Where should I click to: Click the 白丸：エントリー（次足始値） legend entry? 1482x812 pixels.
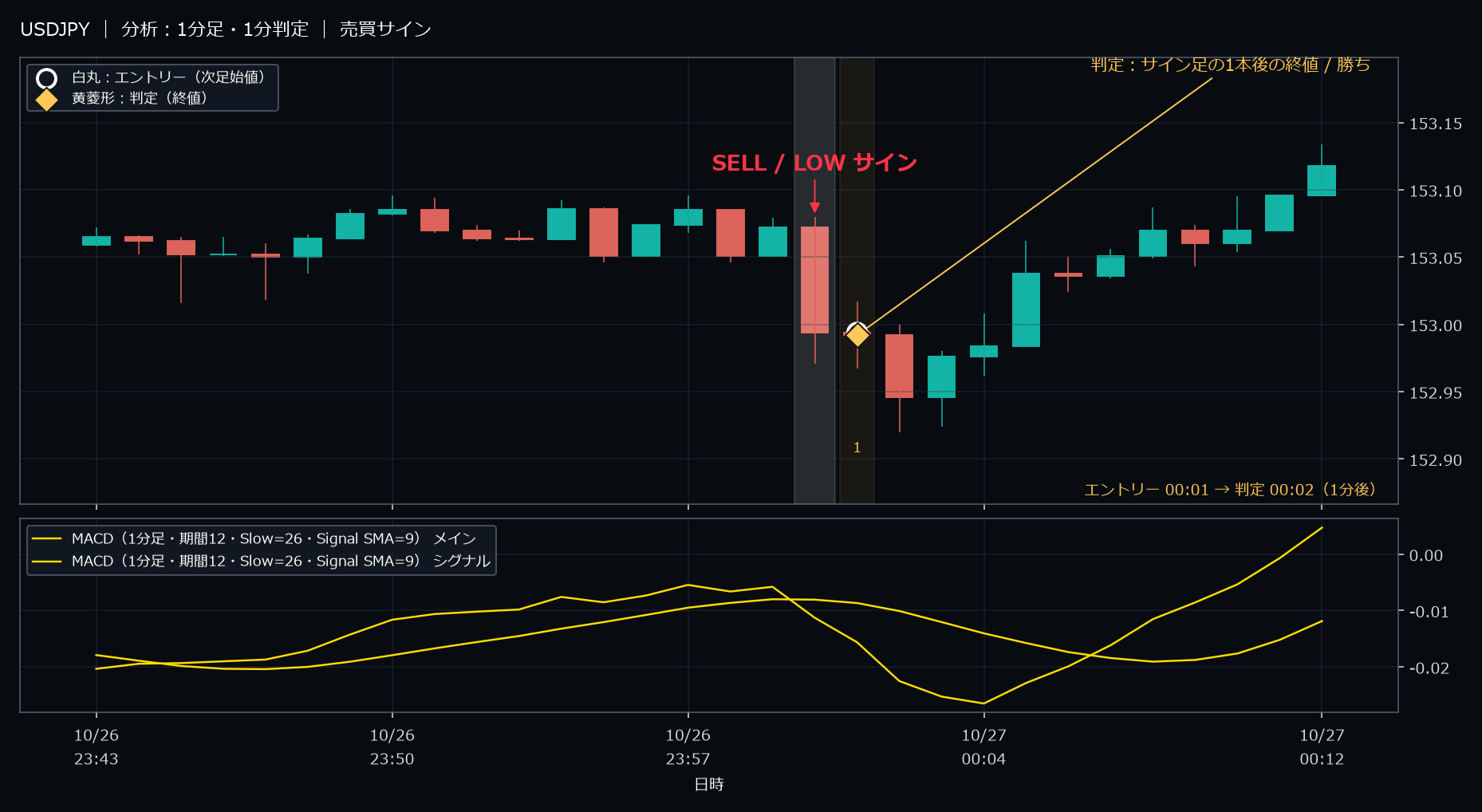click(x=168, y=77)
